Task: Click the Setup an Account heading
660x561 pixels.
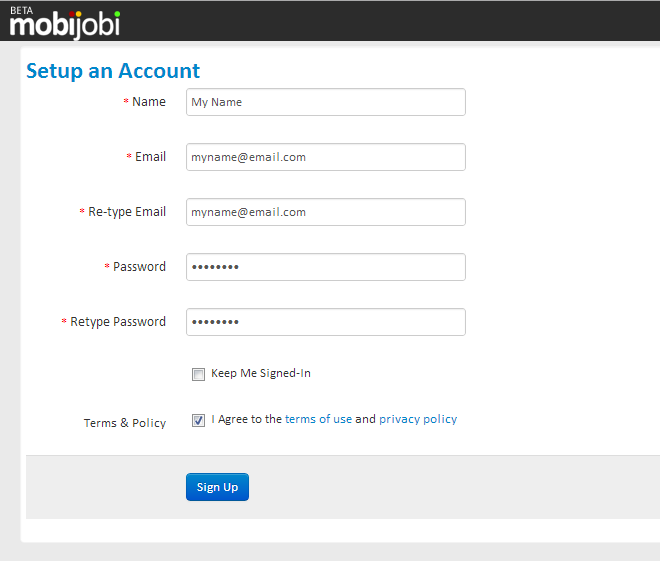Action: (113, 71)
